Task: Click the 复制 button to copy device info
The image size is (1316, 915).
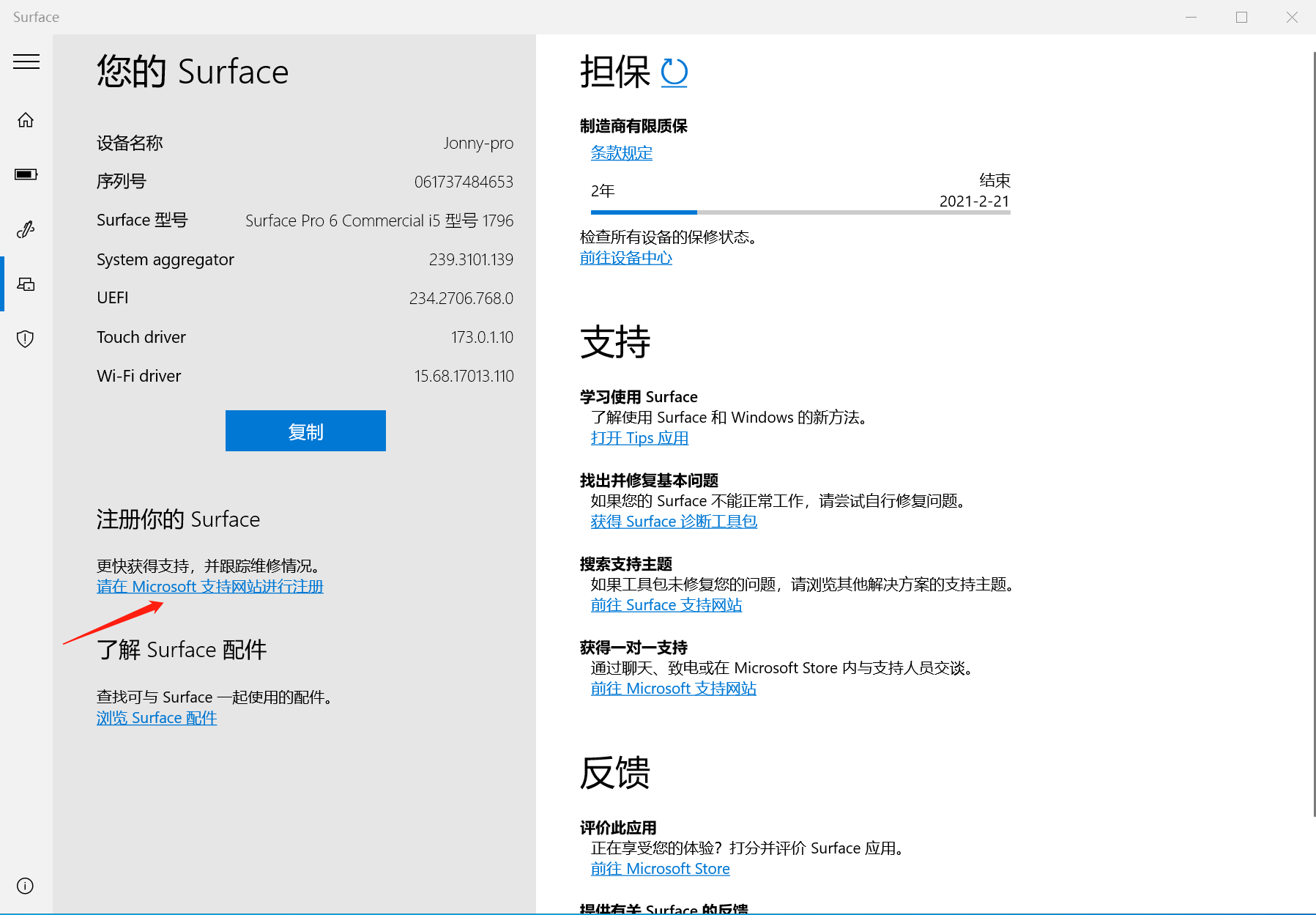Action: (x=305, y=431)
